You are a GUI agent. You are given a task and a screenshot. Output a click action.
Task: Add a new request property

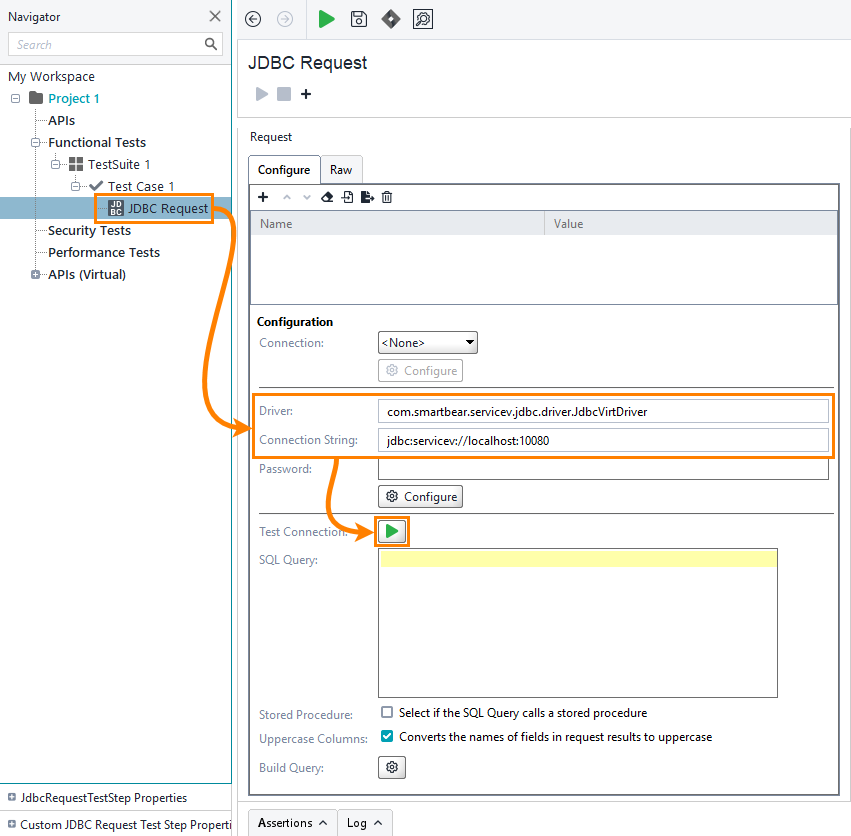263,197
